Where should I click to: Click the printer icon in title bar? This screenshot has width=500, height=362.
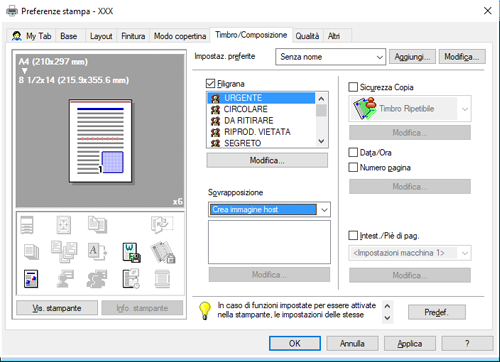pos(12,11)
